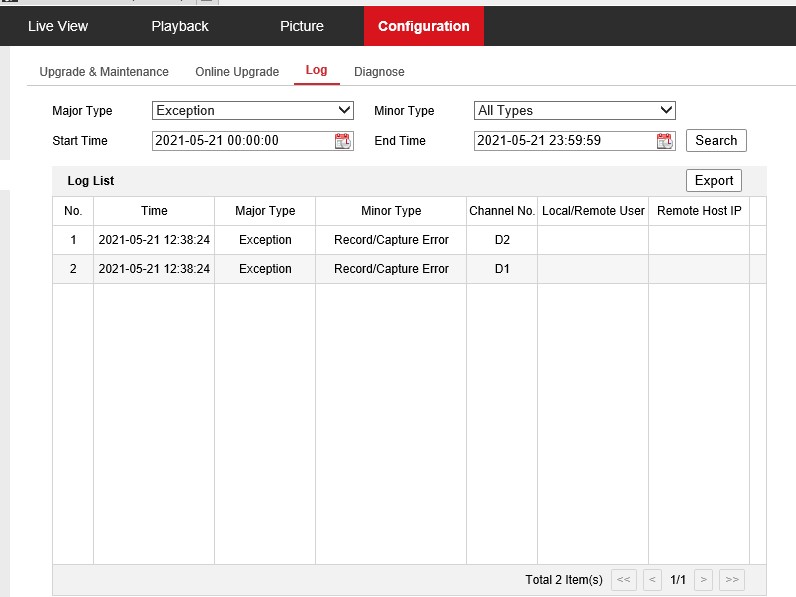Switch to Online Upgrade sub-tab
Screen dimensions: 796x597
[x=237, y=72]
